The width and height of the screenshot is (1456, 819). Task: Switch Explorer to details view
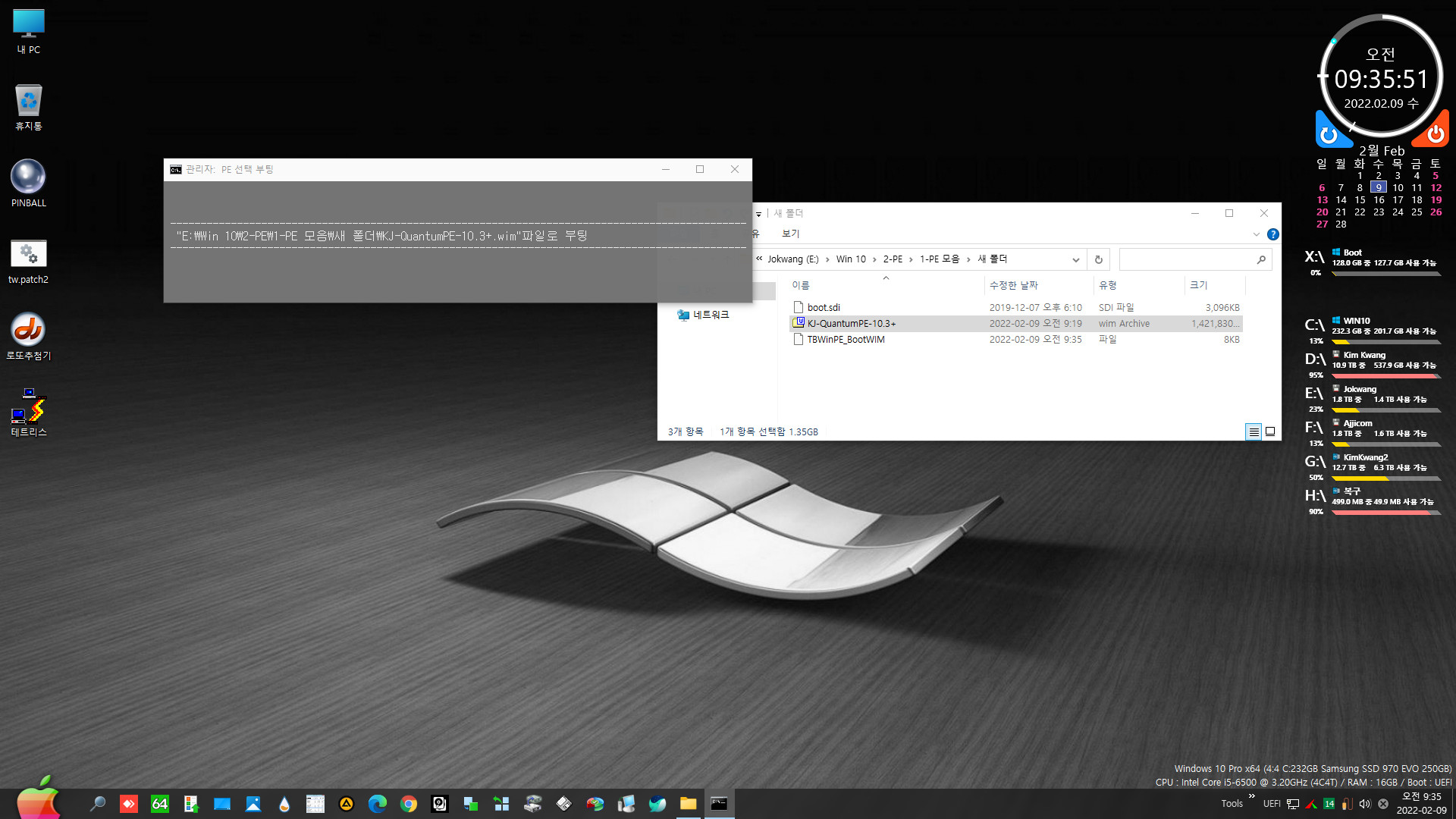tap(1254, 431)
